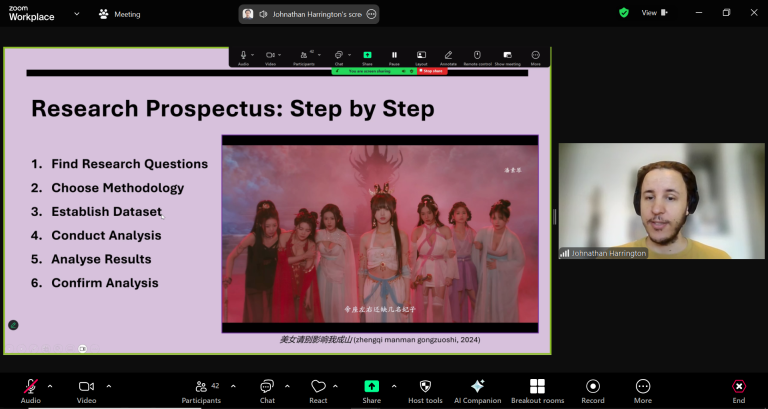This screenshot has height=409, width=768.
Task: Click the signal strength icon by Johnathan Harrington
Action: tap(565, 253)
